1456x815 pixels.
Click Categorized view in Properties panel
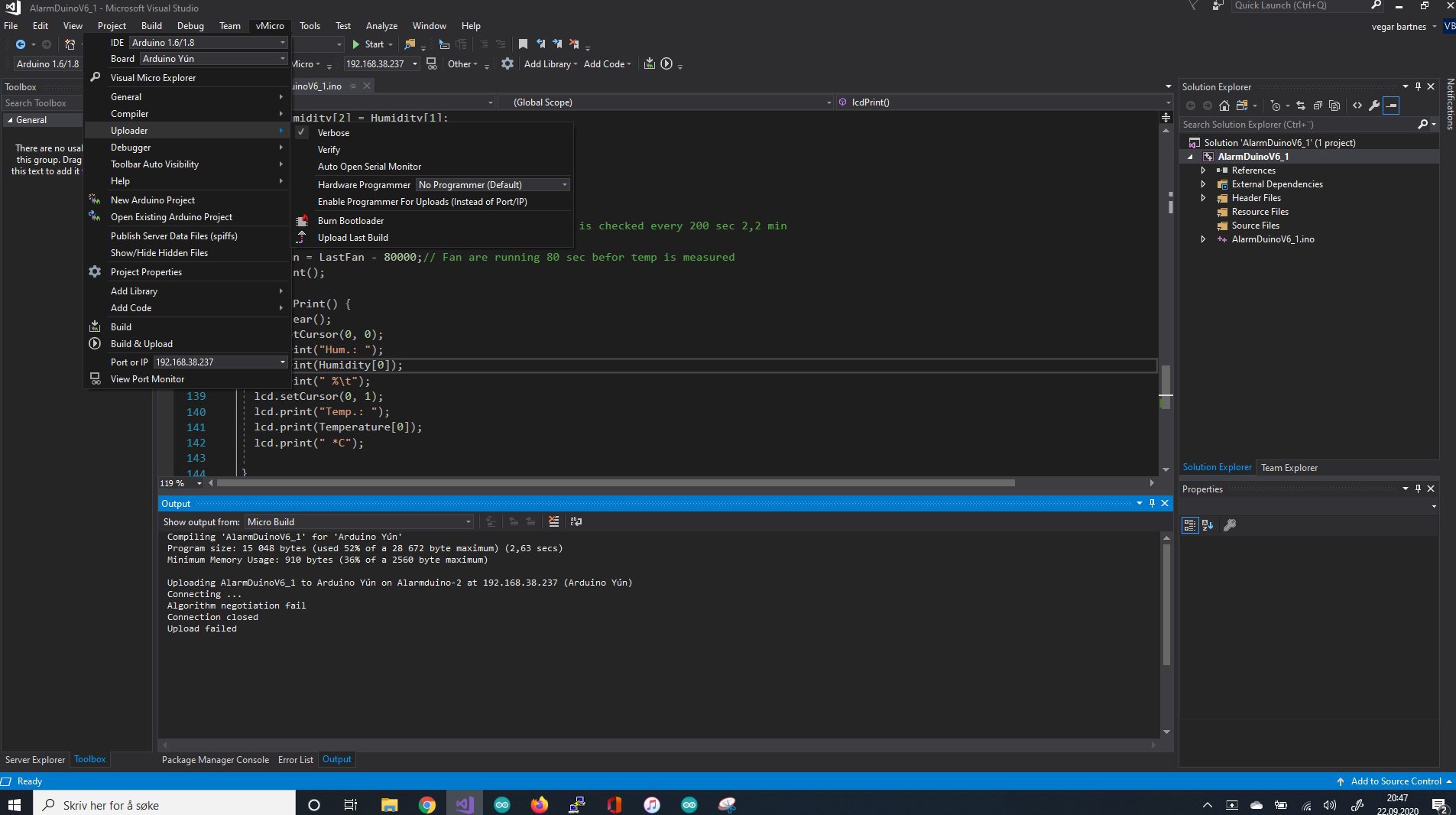point(1190,525)
